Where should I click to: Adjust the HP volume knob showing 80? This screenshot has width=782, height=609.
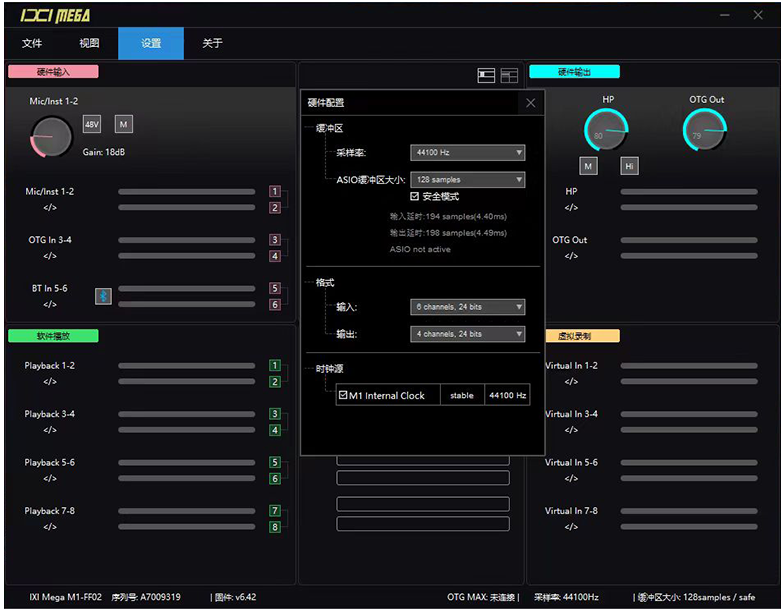click(x=606, y=130)
